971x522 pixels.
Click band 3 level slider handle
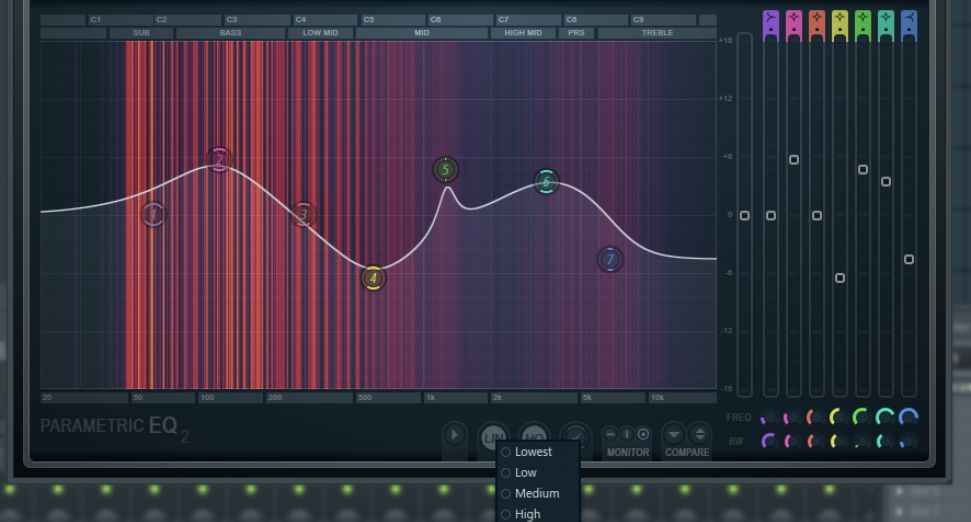[817, 215]
